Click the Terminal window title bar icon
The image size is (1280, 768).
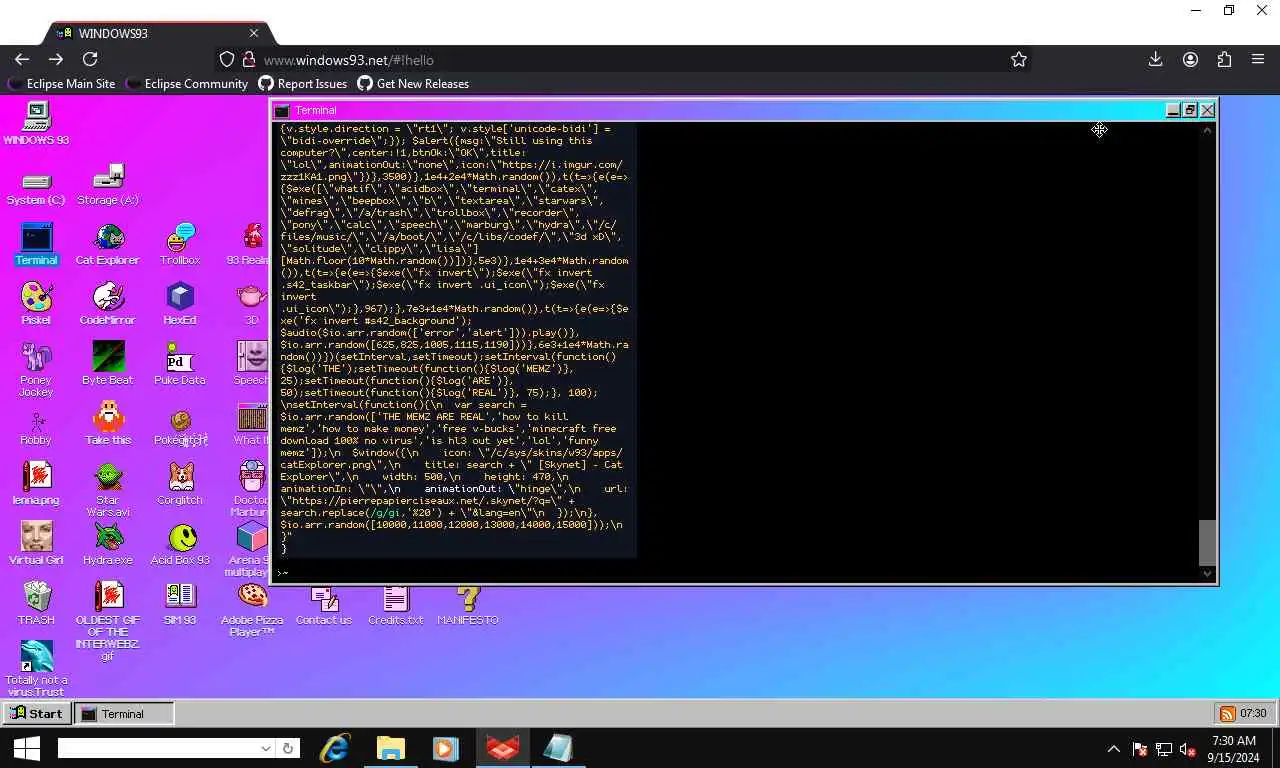click(282, 110)
